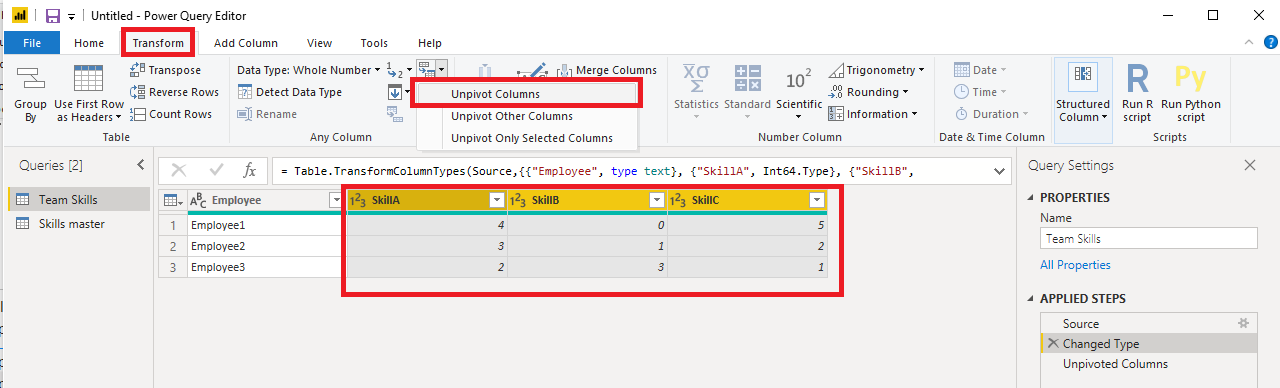This screenshot has height=388, width=1280.
Task: Click the Power BI logo icon
Action: click(19, 16)
